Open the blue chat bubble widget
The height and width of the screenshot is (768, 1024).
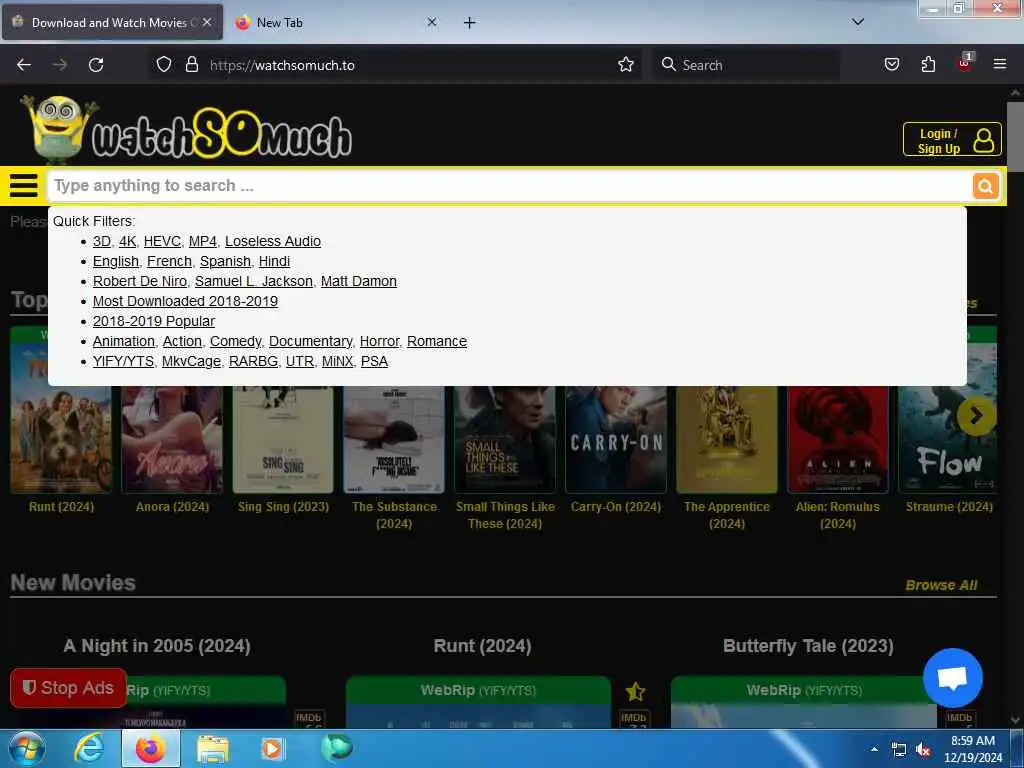[x=953, y=678]
